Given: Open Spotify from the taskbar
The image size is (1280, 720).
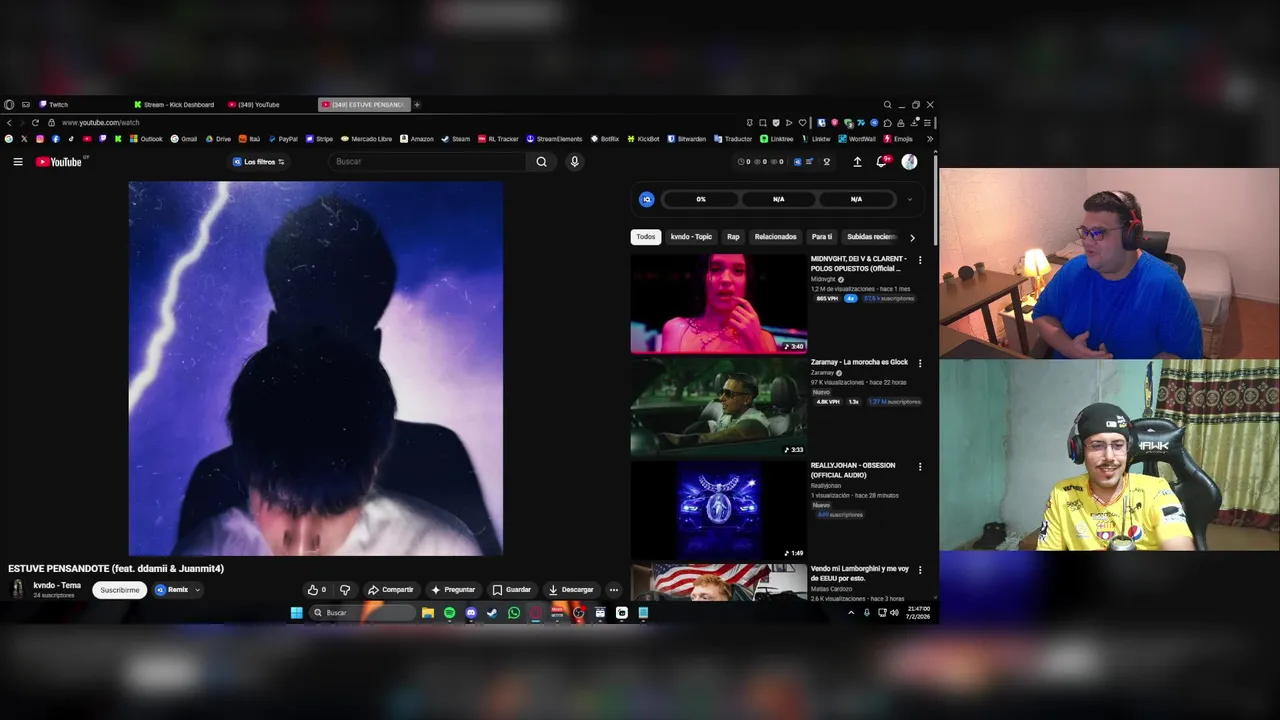Looking at the screenshot, I should (x=449, y=613).
